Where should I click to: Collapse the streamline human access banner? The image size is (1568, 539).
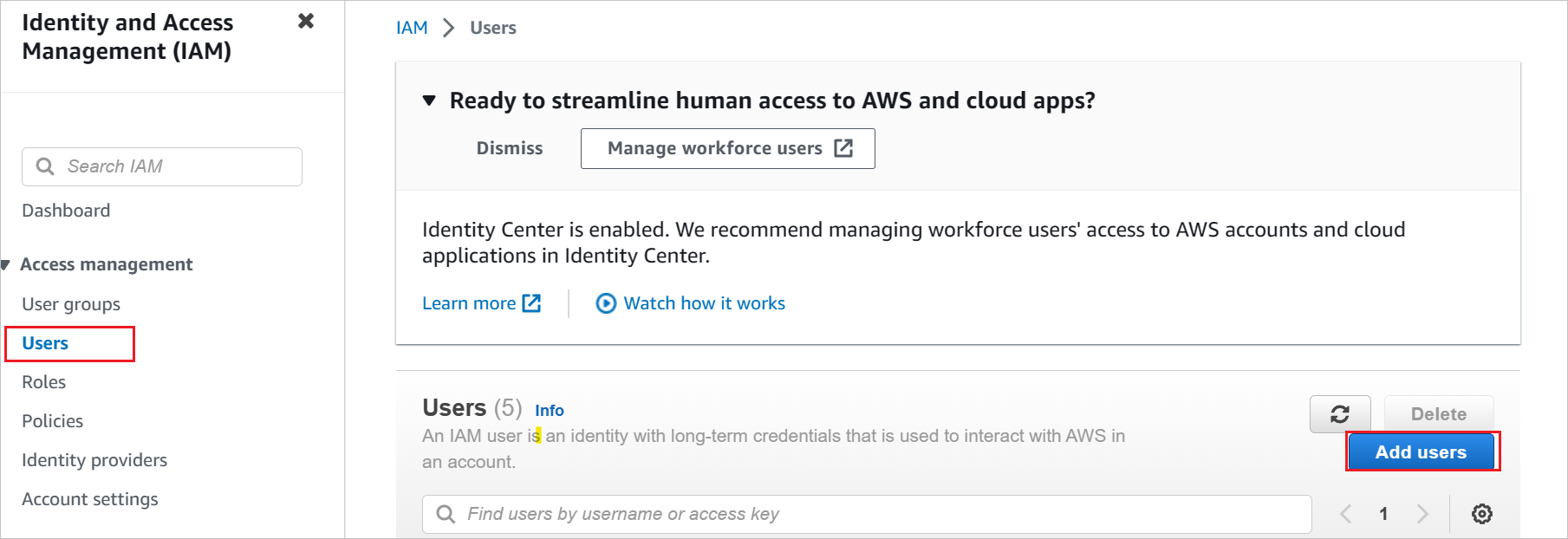(429, 101)
